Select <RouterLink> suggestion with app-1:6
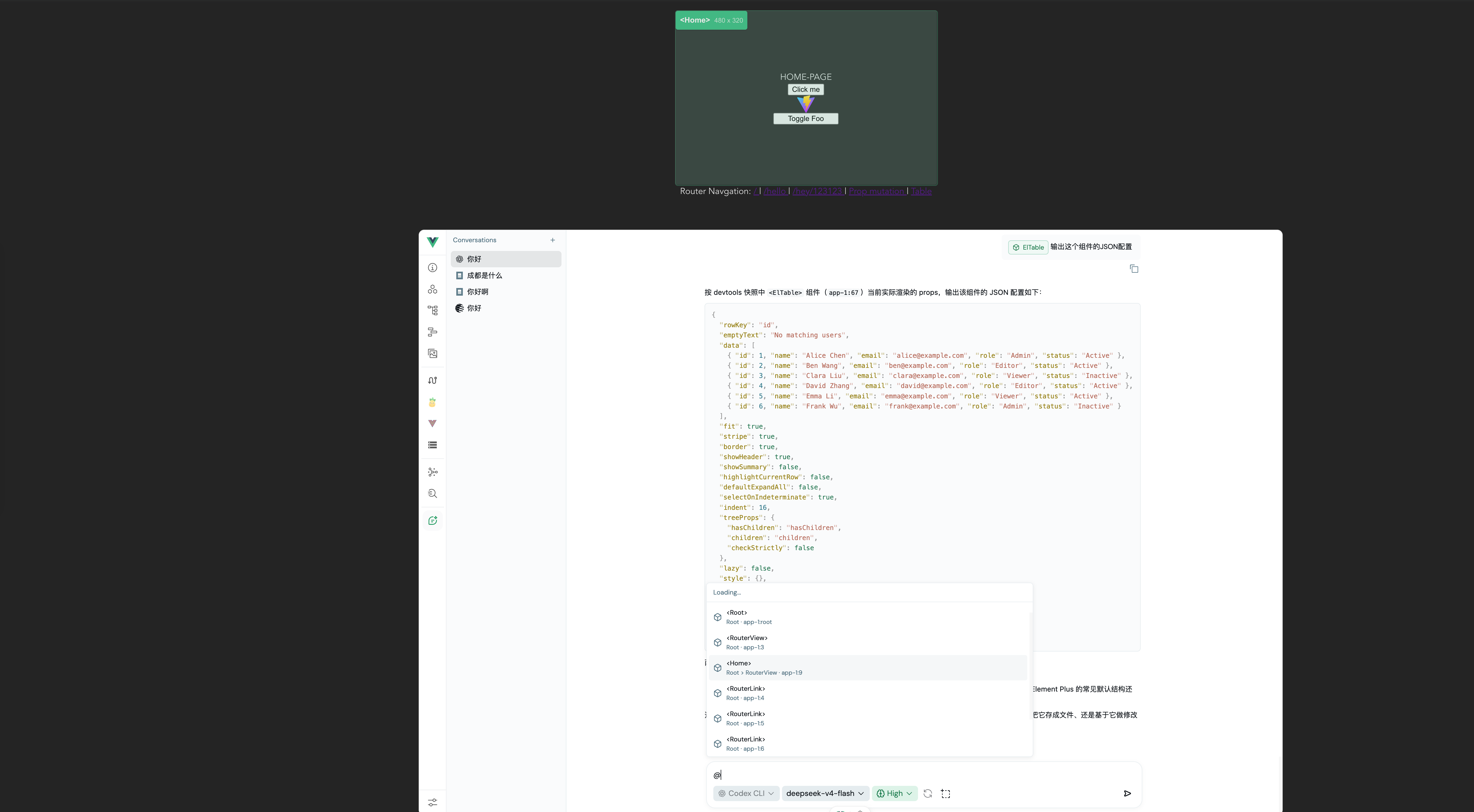Viewport: 1474px width, 812px height. 868,743
